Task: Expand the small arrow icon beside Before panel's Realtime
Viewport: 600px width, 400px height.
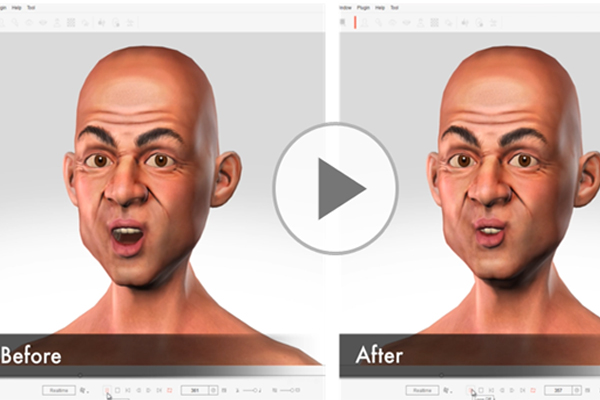Action: coord(83,390)
